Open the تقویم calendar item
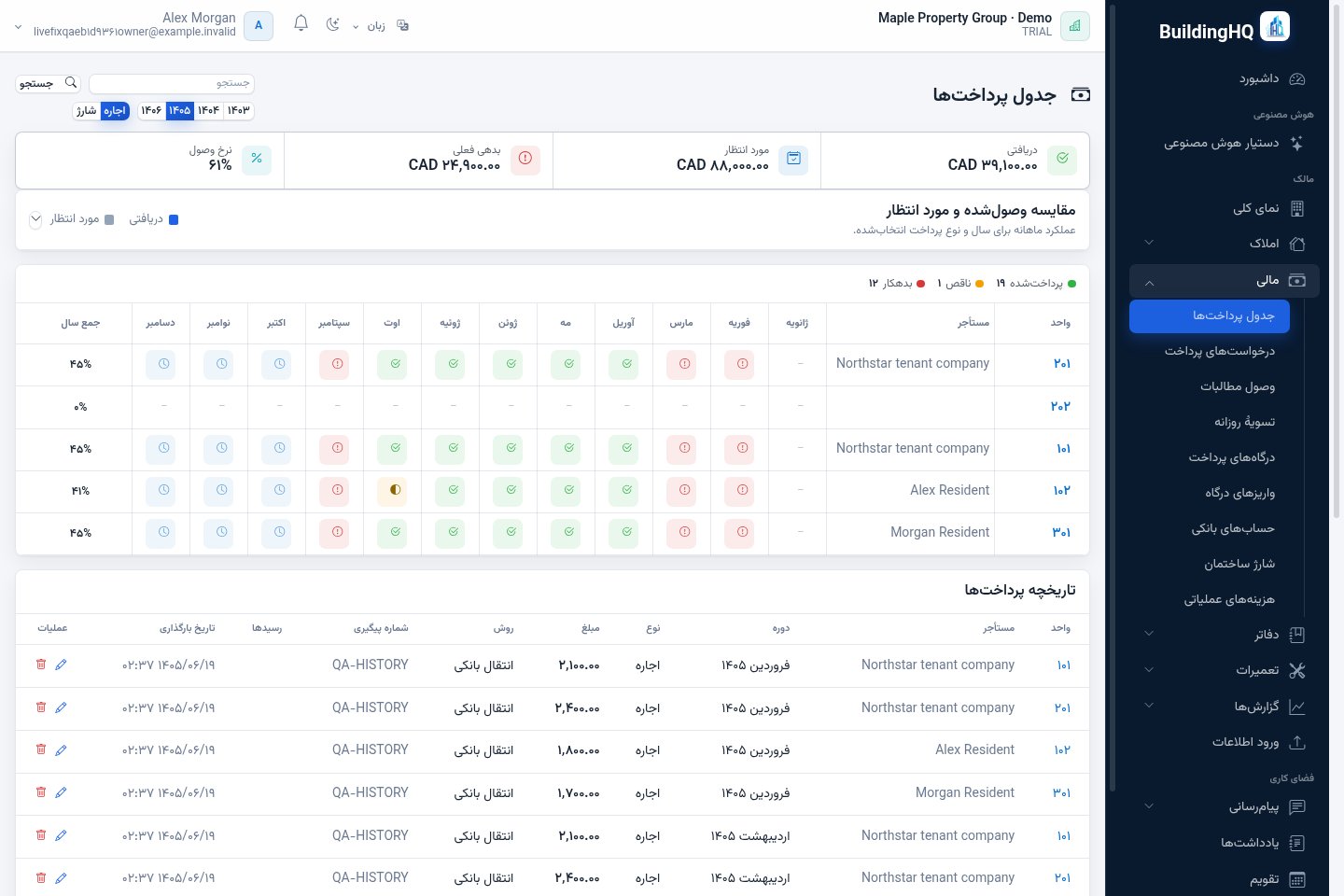1344x896 pixels. point(1225,879)
